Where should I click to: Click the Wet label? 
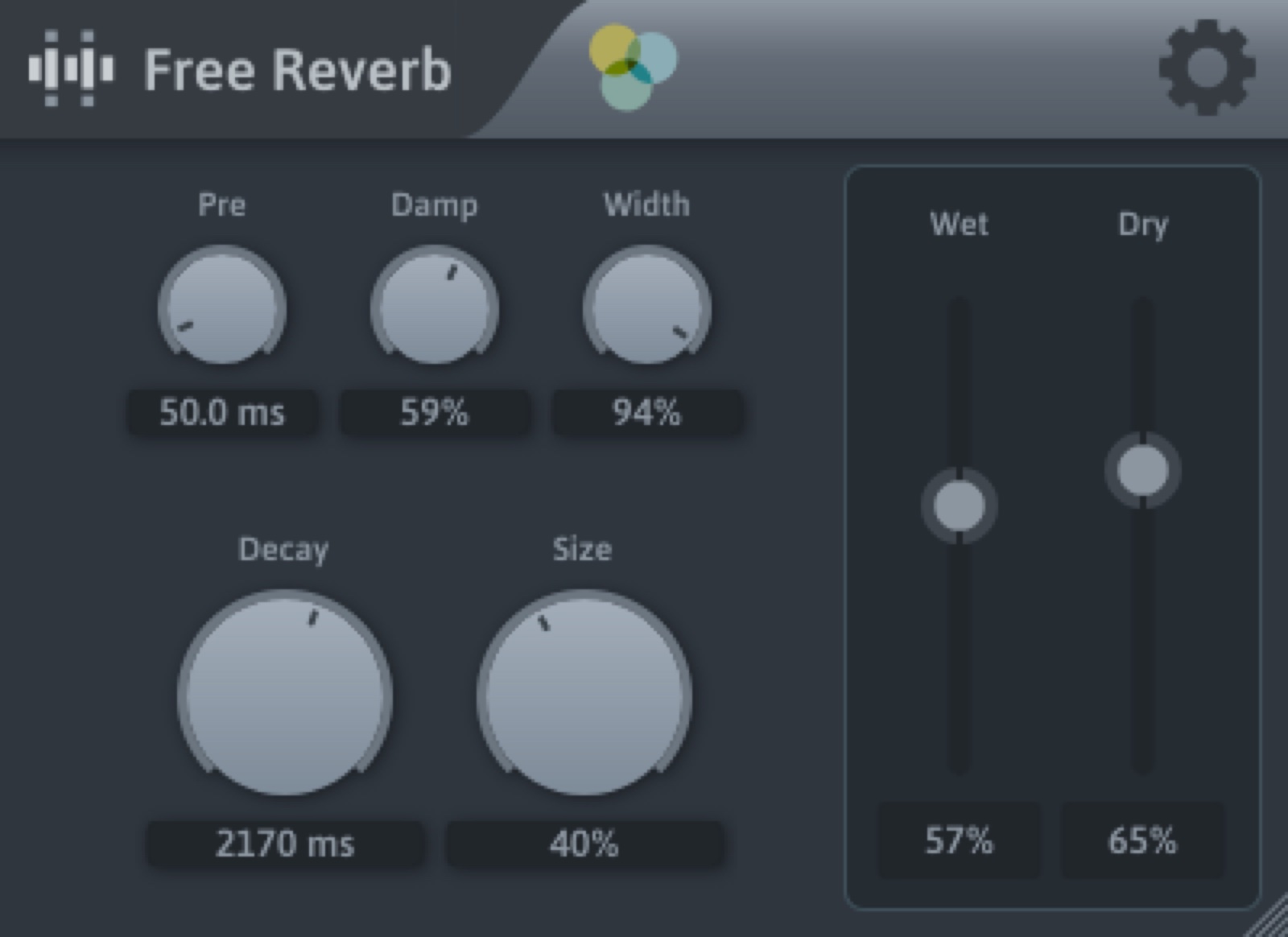[959, 224]
